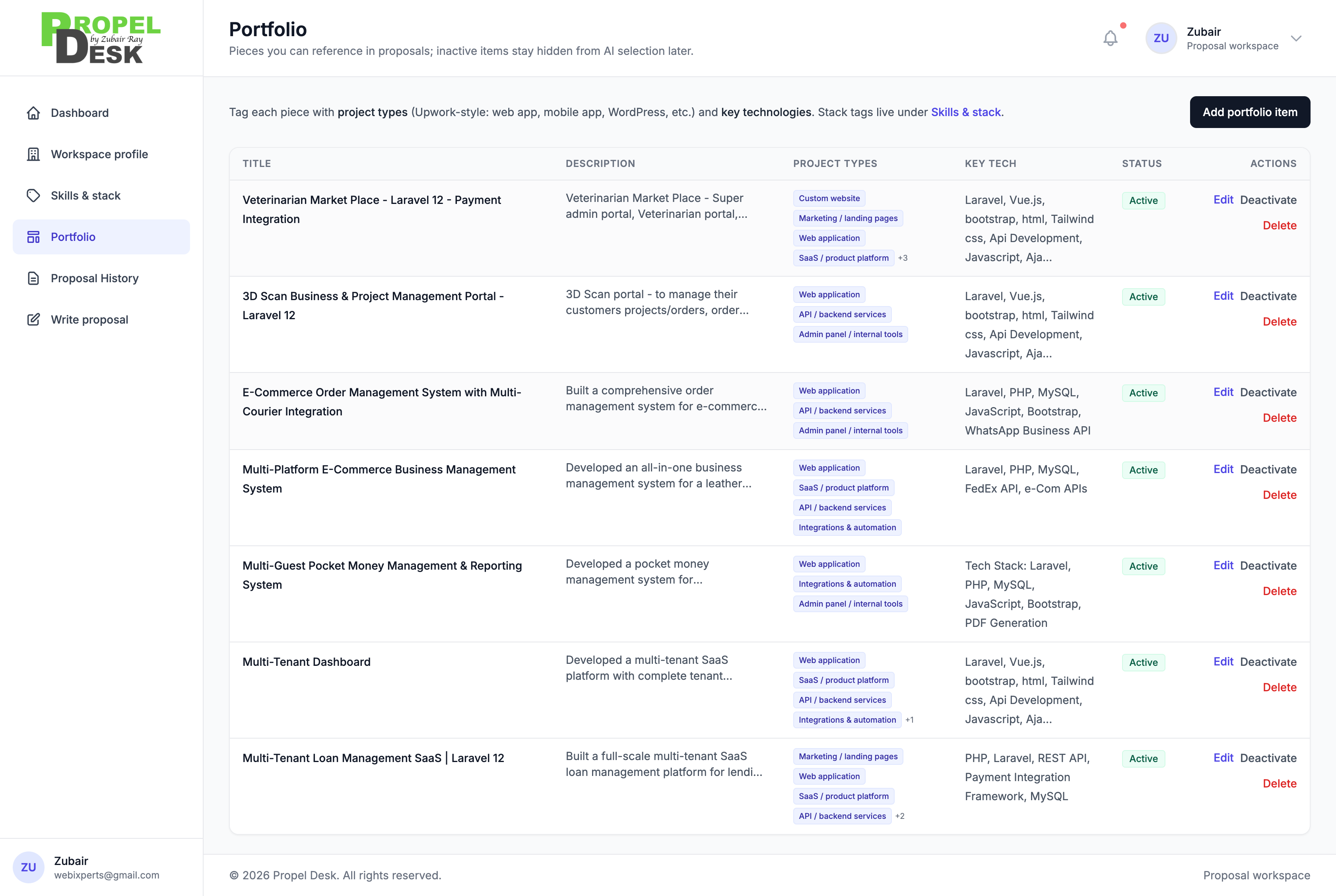Deactivate the Veterinarian Market Place item

[1268, 200]
